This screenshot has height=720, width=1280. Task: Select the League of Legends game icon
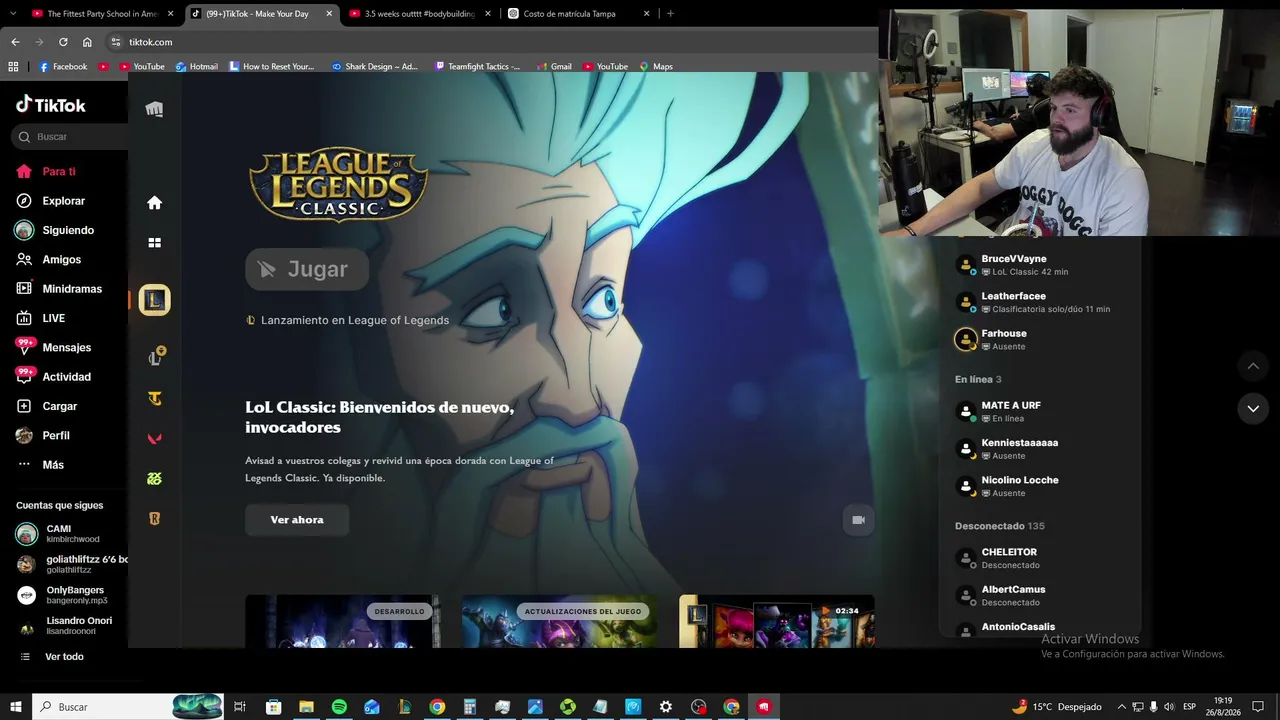(155, 357)
